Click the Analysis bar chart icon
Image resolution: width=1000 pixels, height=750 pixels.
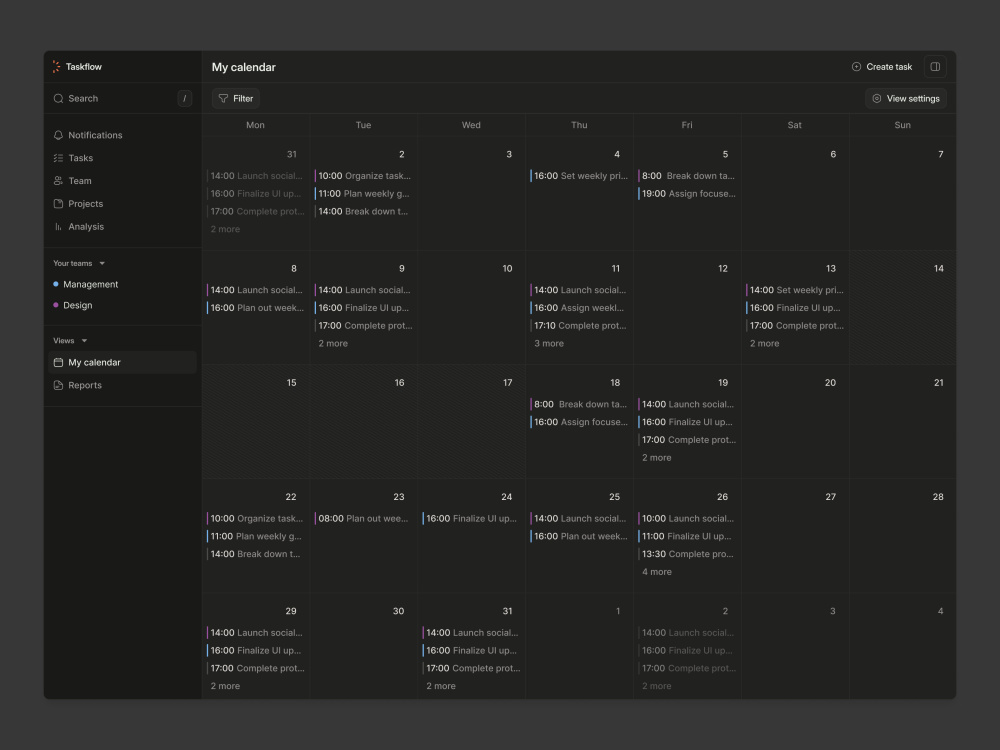(58, 227)
